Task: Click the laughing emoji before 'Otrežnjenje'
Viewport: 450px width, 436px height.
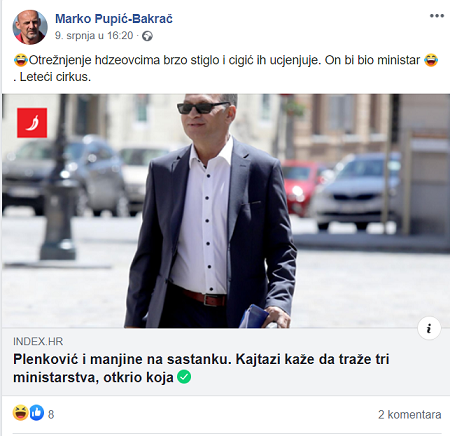Action: pos(20,60)
